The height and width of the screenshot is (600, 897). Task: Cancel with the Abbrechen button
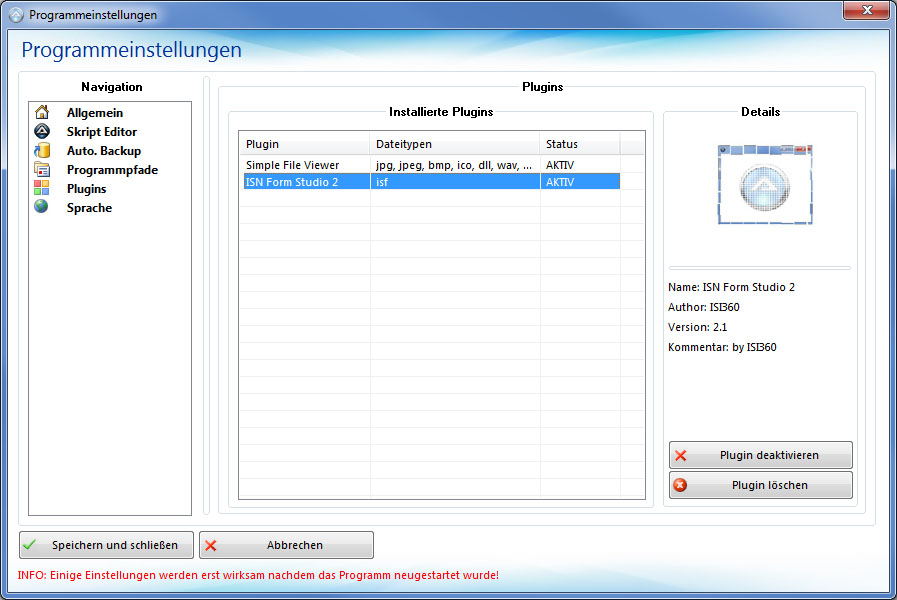point(286,545)
